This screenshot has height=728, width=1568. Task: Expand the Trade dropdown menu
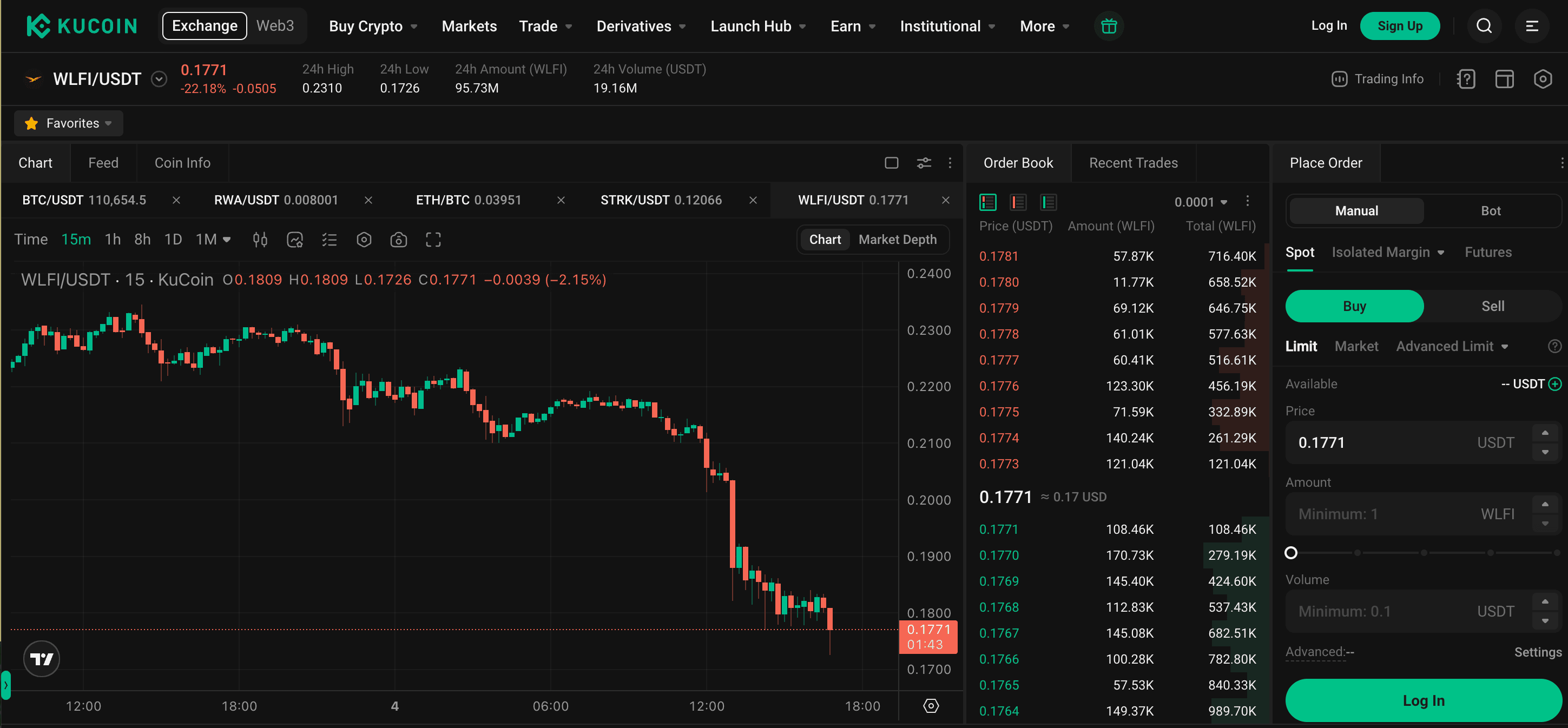[x=545, y=26]
